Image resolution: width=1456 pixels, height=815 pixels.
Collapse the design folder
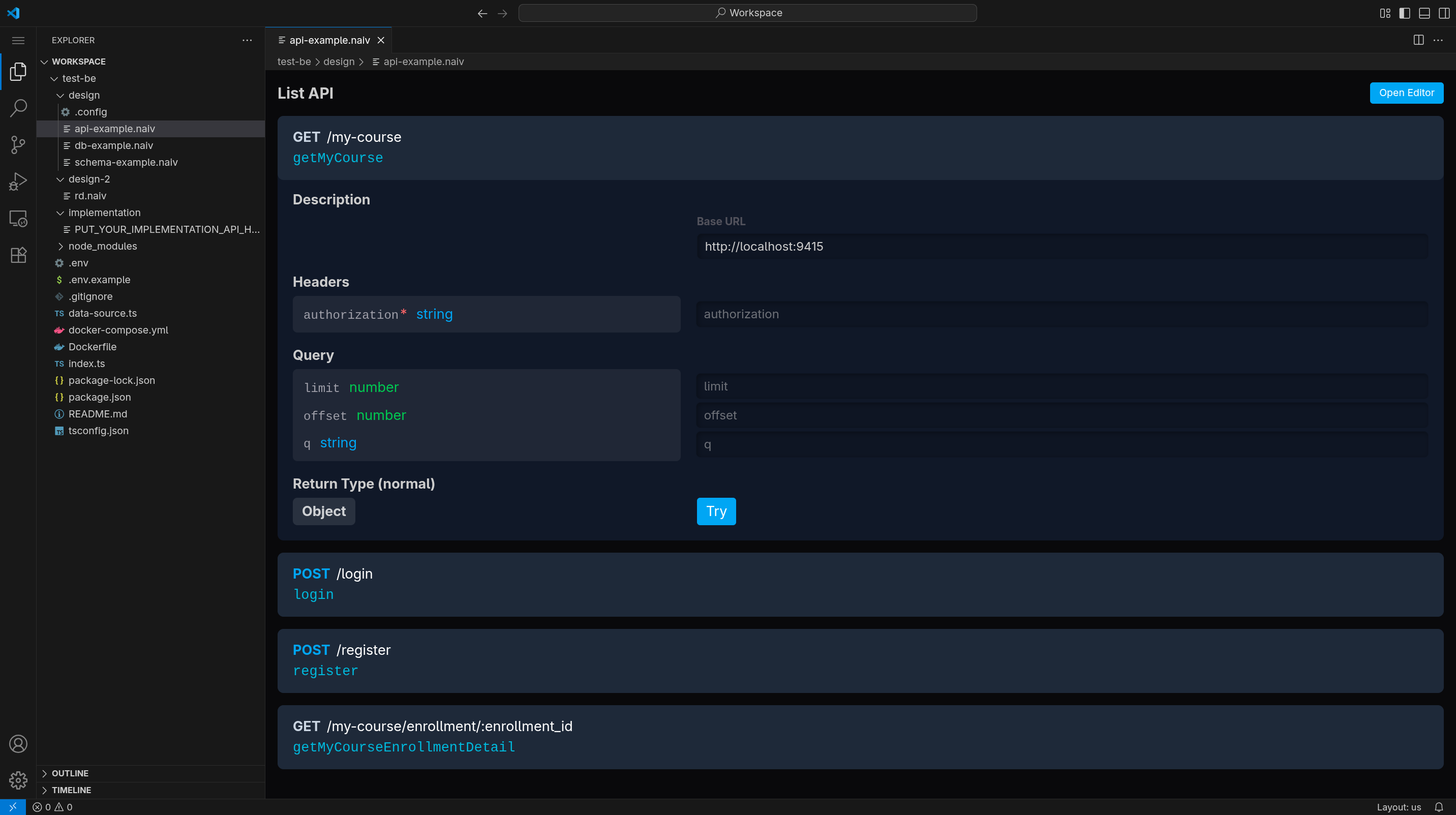(84, 95)
